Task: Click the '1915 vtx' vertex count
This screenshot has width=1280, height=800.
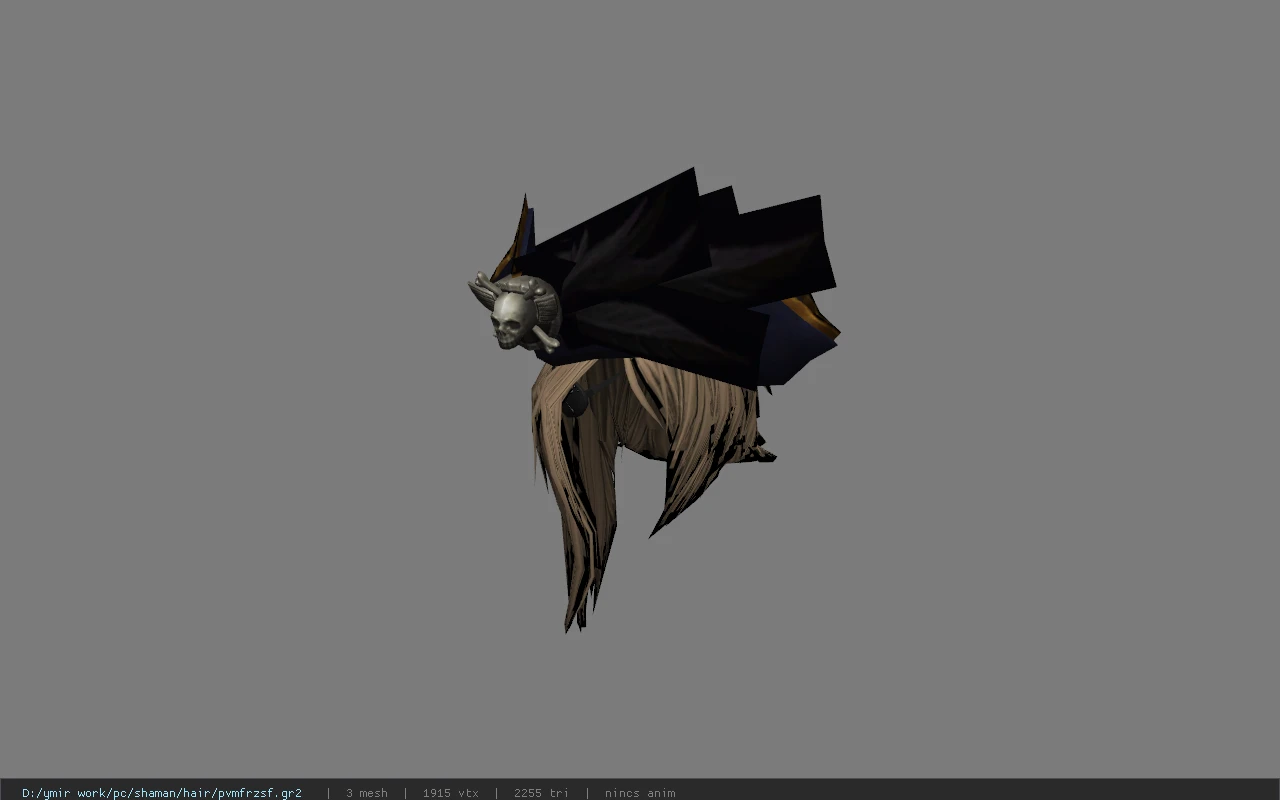Action: [451, 793]
